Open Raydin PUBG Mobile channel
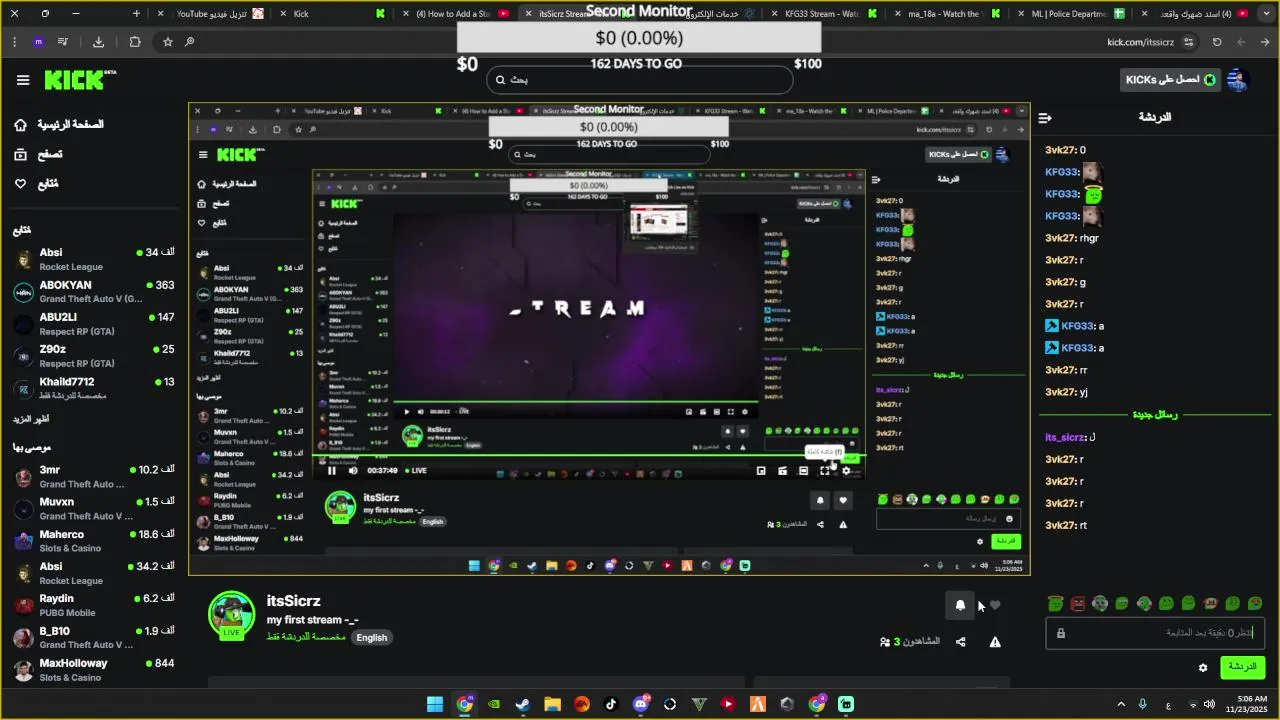1280x720 pixels. [x=93, y=605]
